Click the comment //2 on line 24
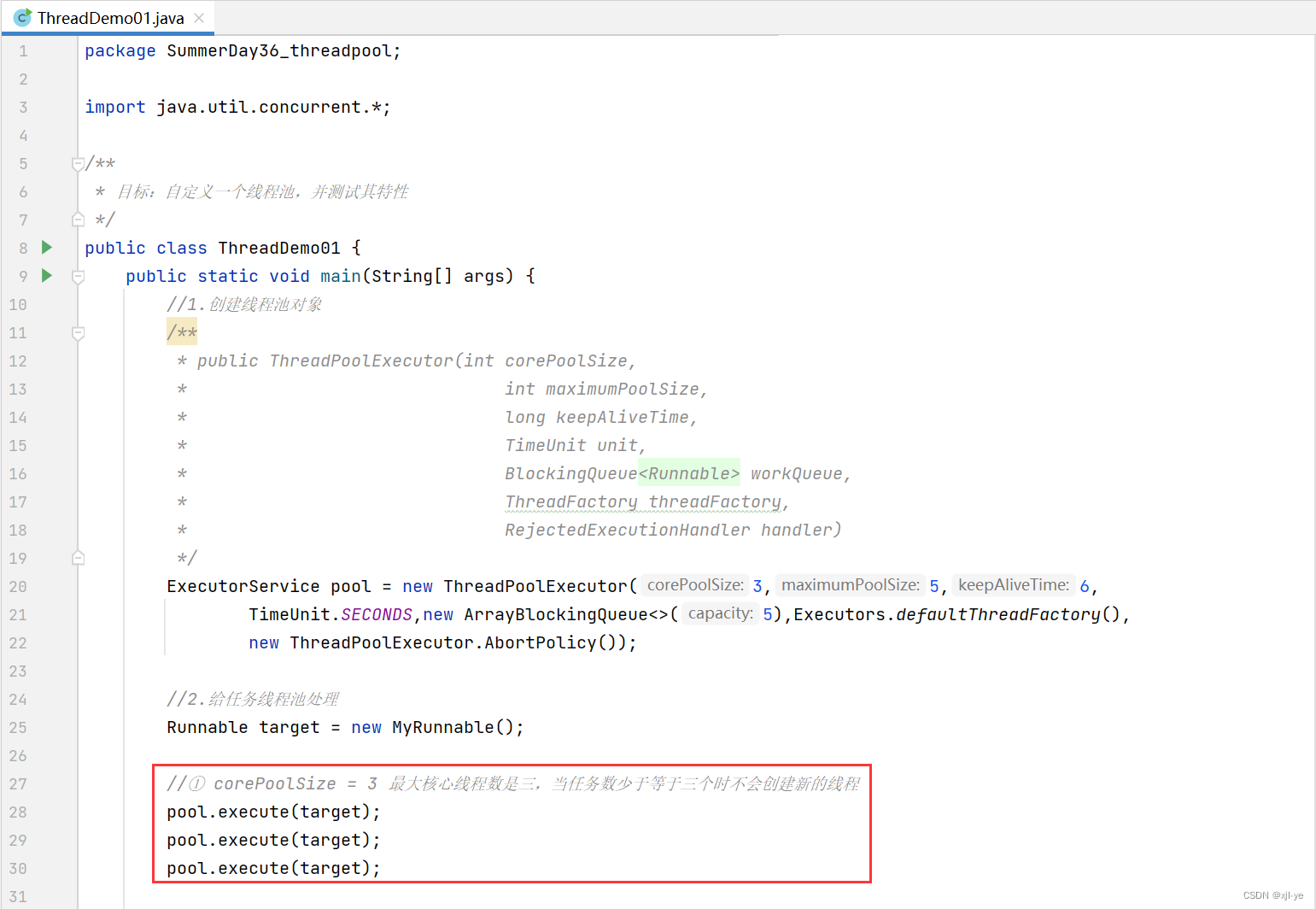This screenshot has width=1316, height=909. [x=253, y=700]
